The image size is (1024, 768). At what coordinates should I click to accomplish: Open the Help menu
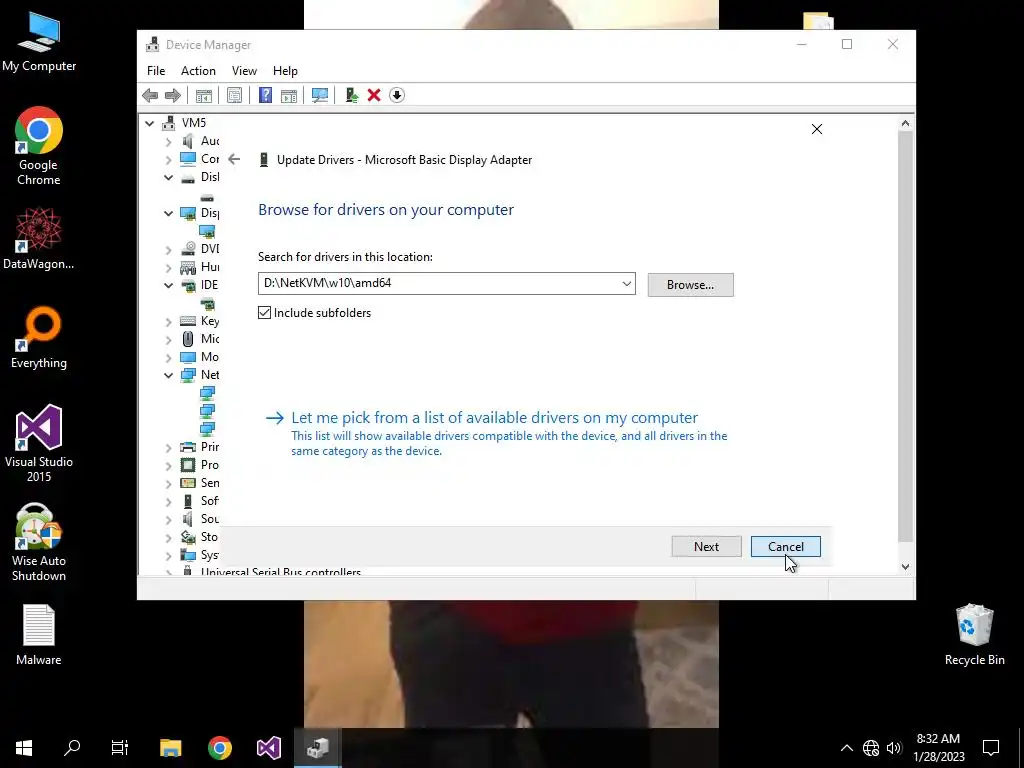click(285, 71)
